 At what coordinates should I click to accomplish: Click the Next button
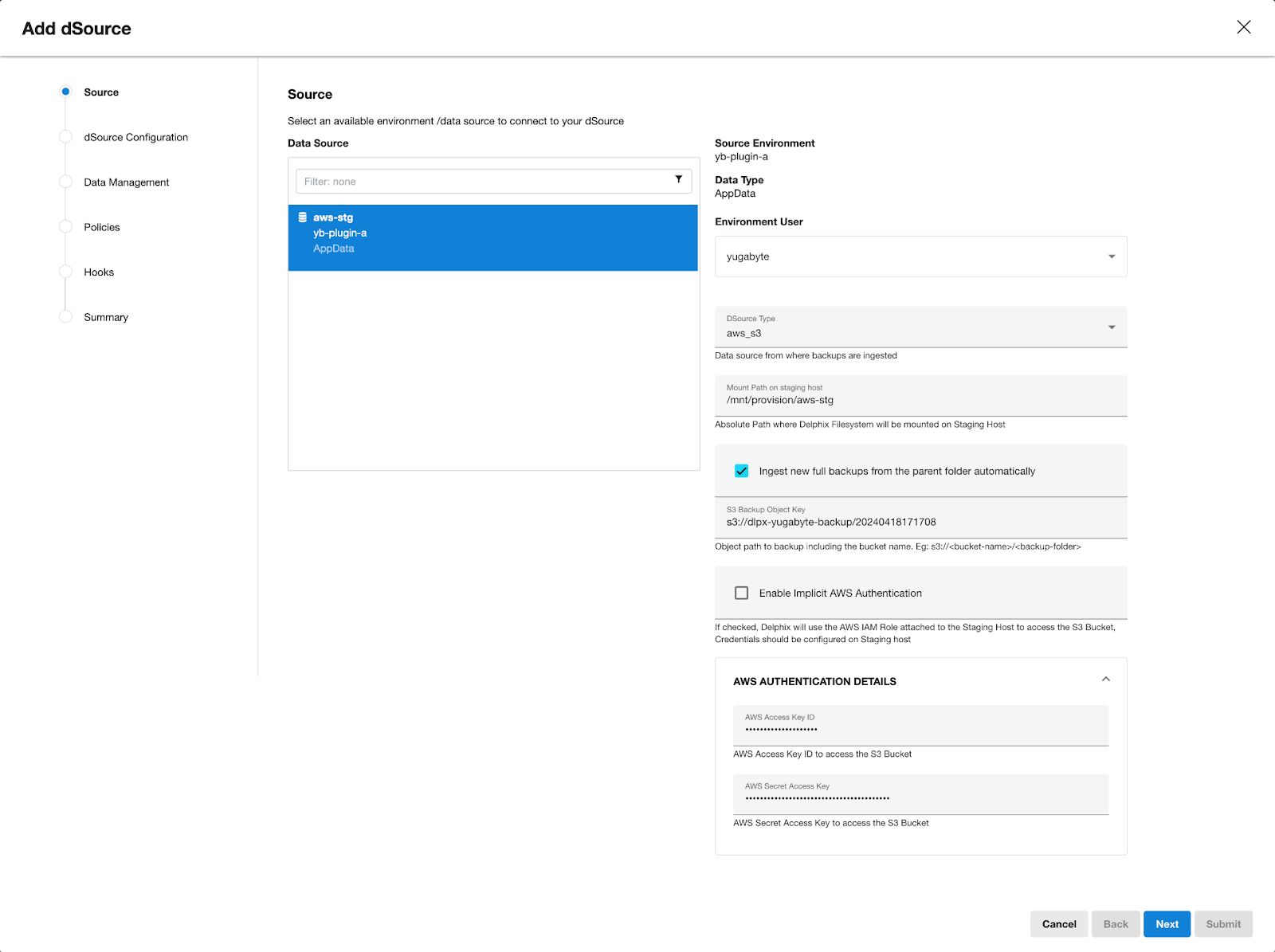coord(1167,924)
